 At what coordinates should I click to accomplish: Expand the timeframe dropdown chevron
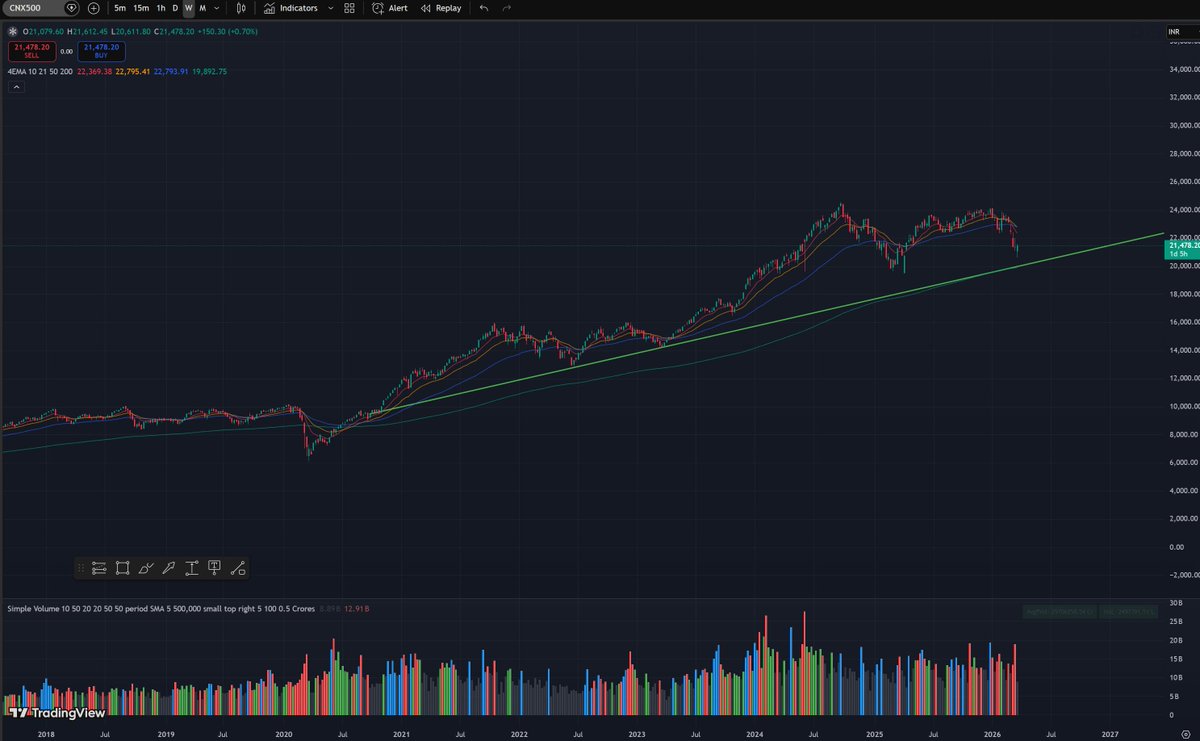(217, 8)
